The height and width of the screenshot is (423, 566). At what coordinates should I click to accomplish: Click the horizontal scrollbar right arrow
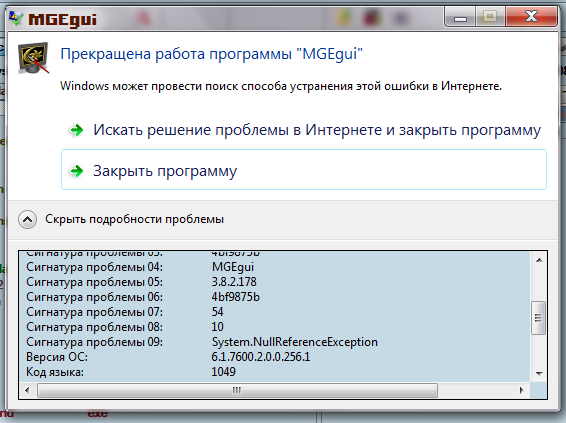click(521, 390)
